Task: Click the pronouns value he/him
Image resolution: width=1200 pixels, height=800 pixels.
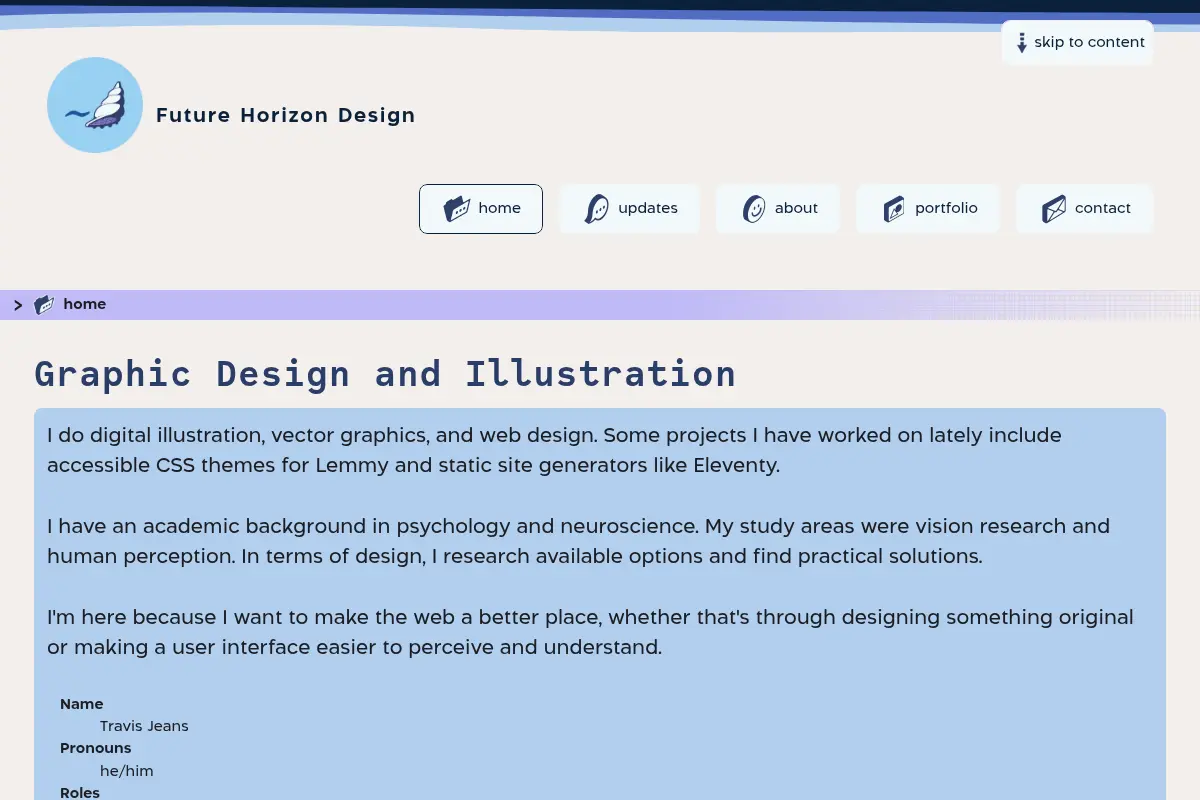Action: click(x=127, y=771)
